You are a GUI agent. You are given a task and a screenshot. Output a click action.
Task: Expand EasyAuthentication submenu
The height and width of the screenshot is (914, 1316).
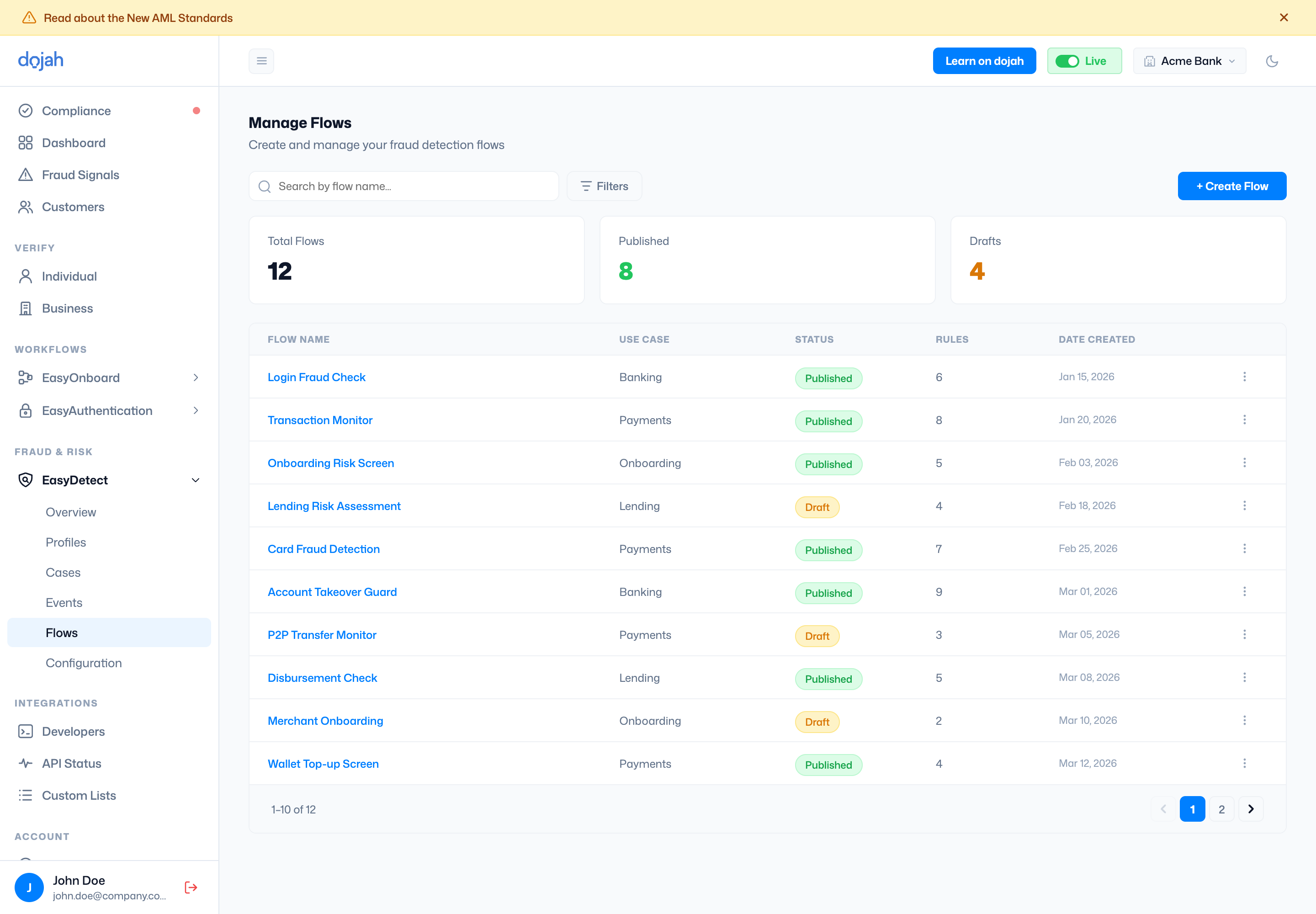tap(109, 410)
